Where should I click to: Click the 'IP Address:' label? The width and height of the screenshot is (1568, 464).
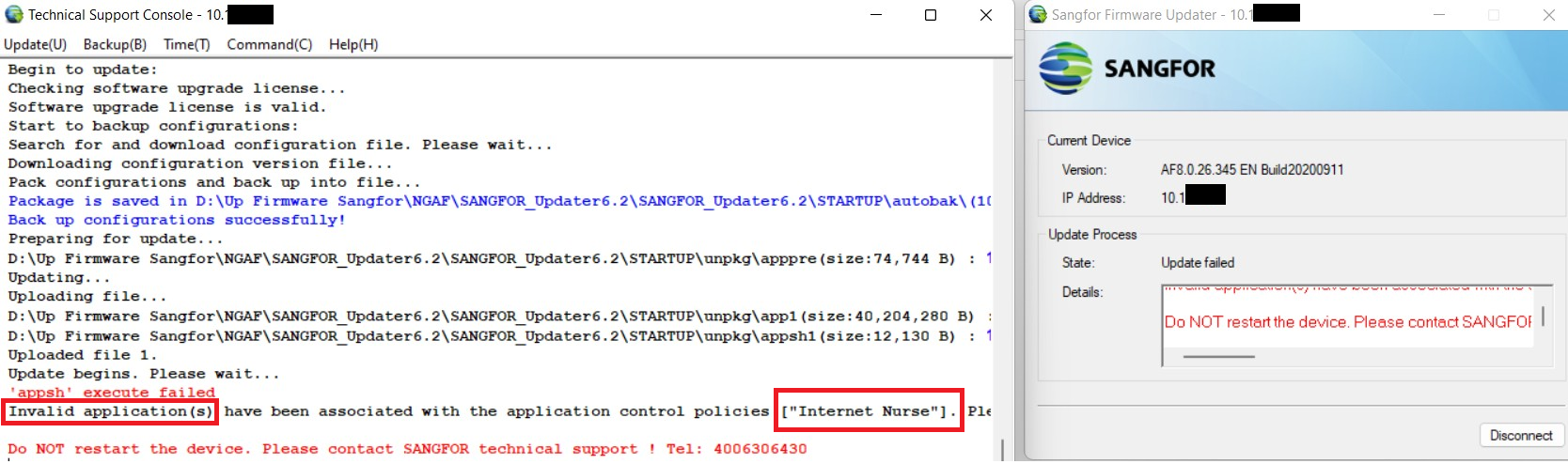pyautogui.click(x=1093, y=198)
